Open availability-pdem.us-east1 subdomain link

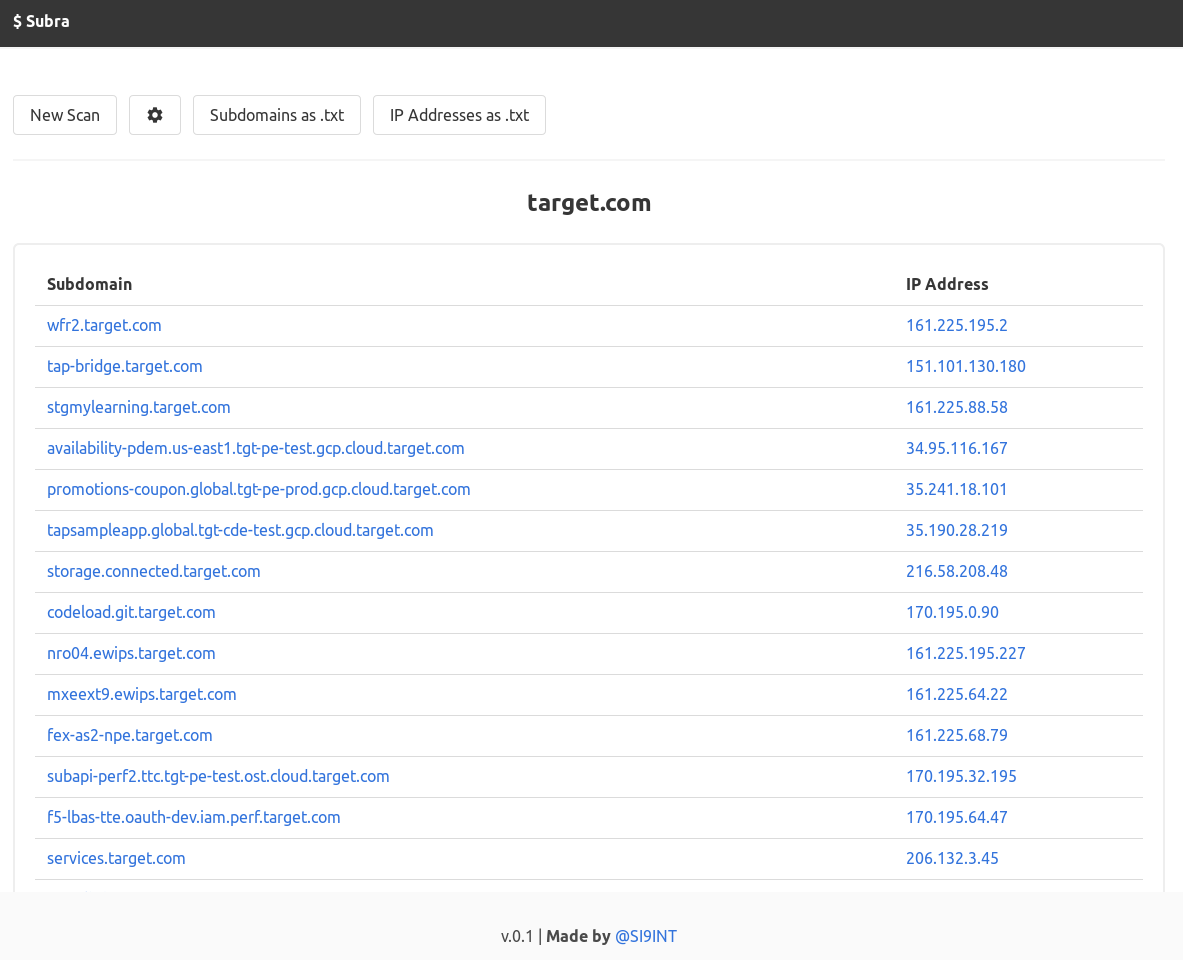click(x=256, y=448)
